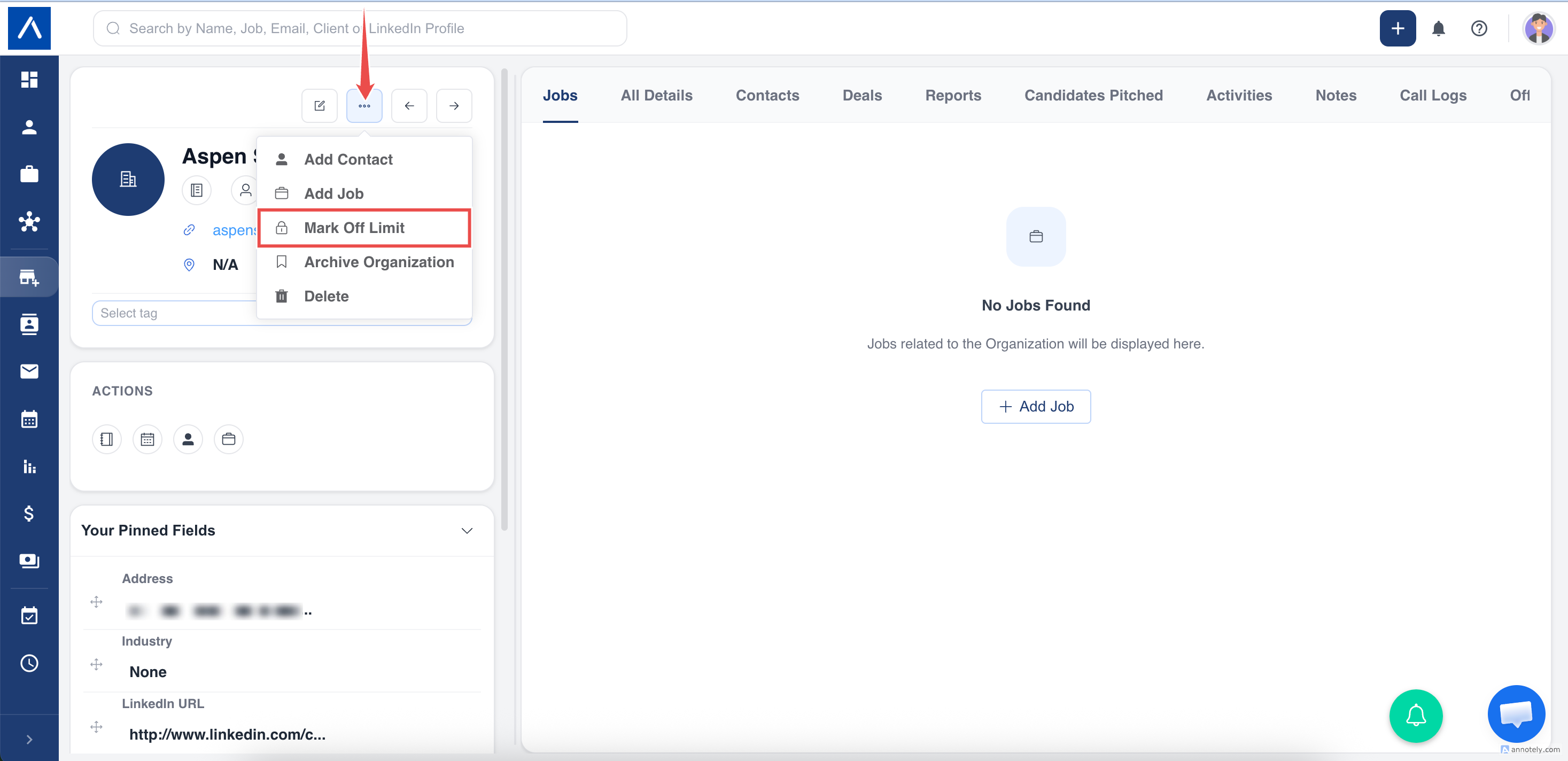The image size is (1568, 761).
Task: Click drag handle beside Address field
Action: (96, 602)
